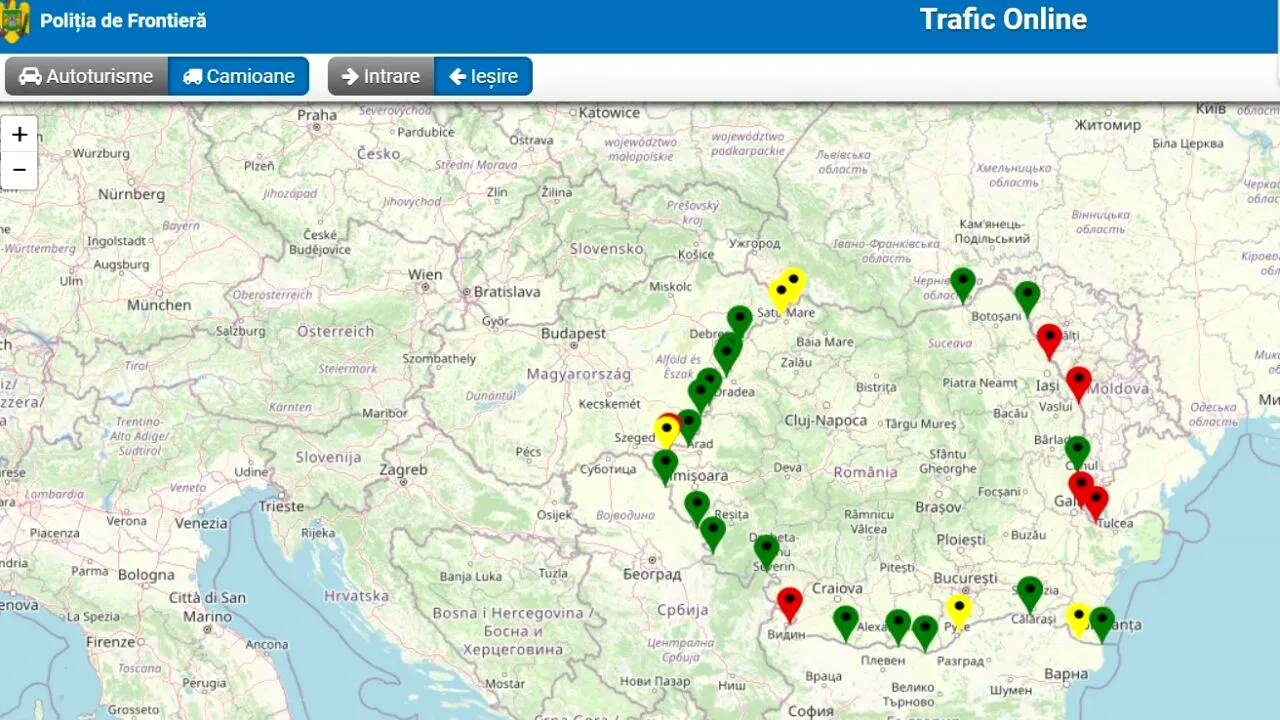Image resolution: width=1280 pixels, height=720 pixels.
Task: Switch to the Autoturisme tab
Action: coord(86,75)
